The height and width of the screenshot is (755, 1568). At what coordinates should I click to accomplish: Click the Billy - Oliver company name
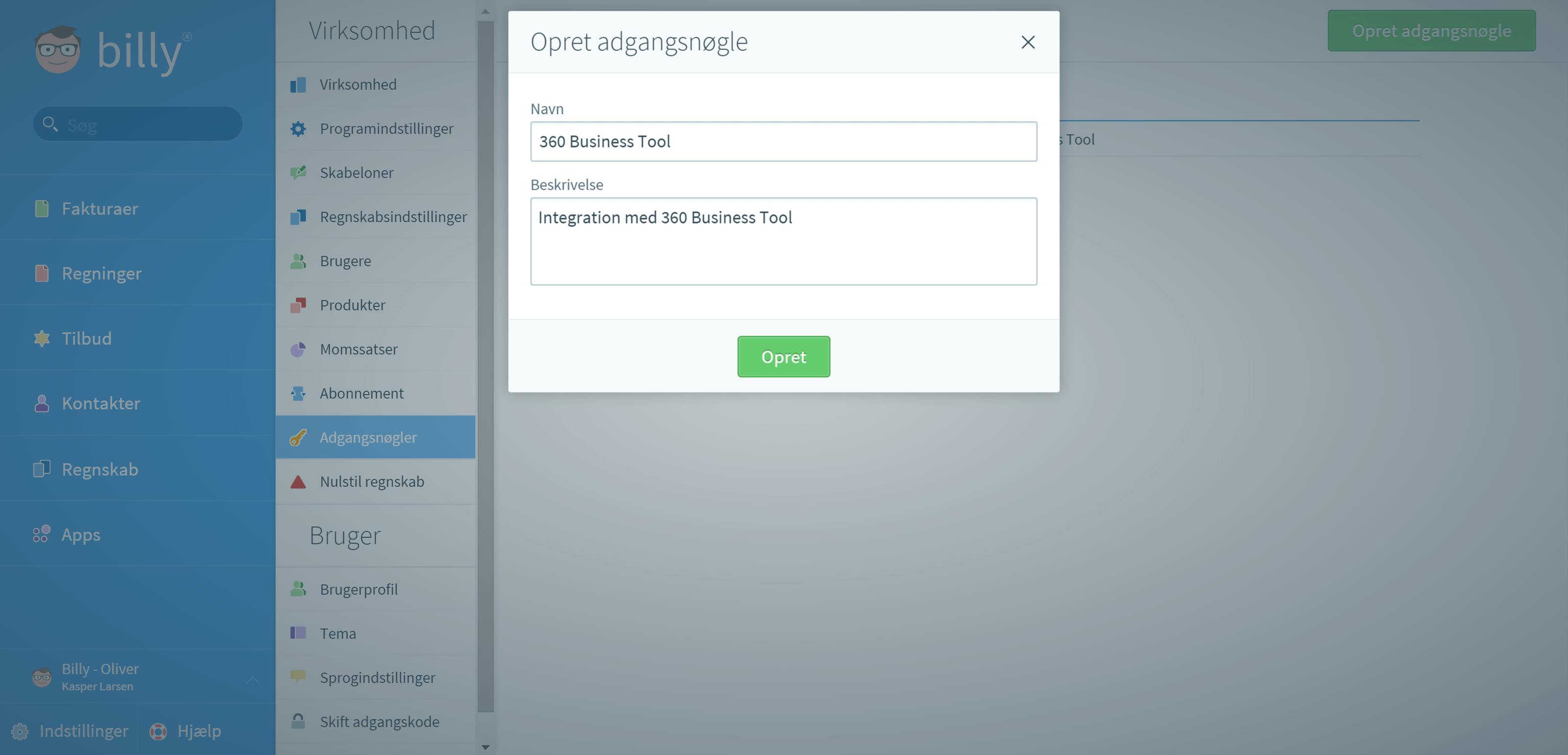(100, 669)
